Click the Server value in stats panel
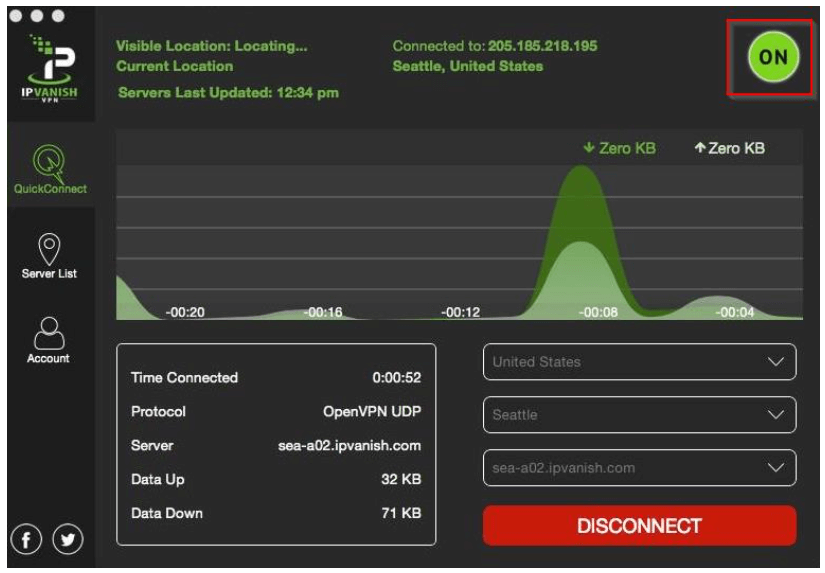This screenshot has height=573, width=825. pyautogui.click(x=349, y=446)
